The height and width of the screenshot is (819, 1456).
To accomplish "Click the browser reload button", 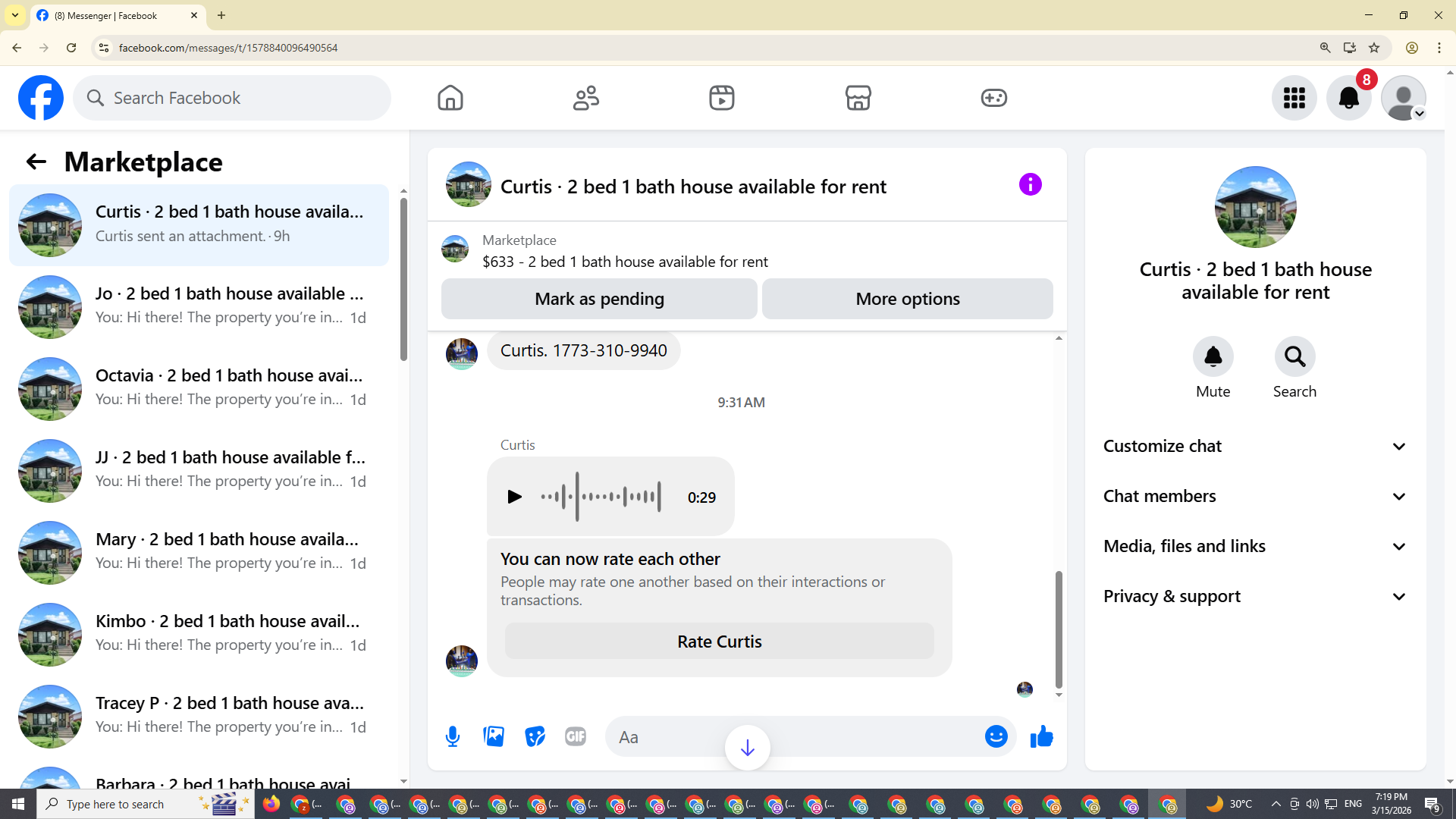I will pos(71,48).
